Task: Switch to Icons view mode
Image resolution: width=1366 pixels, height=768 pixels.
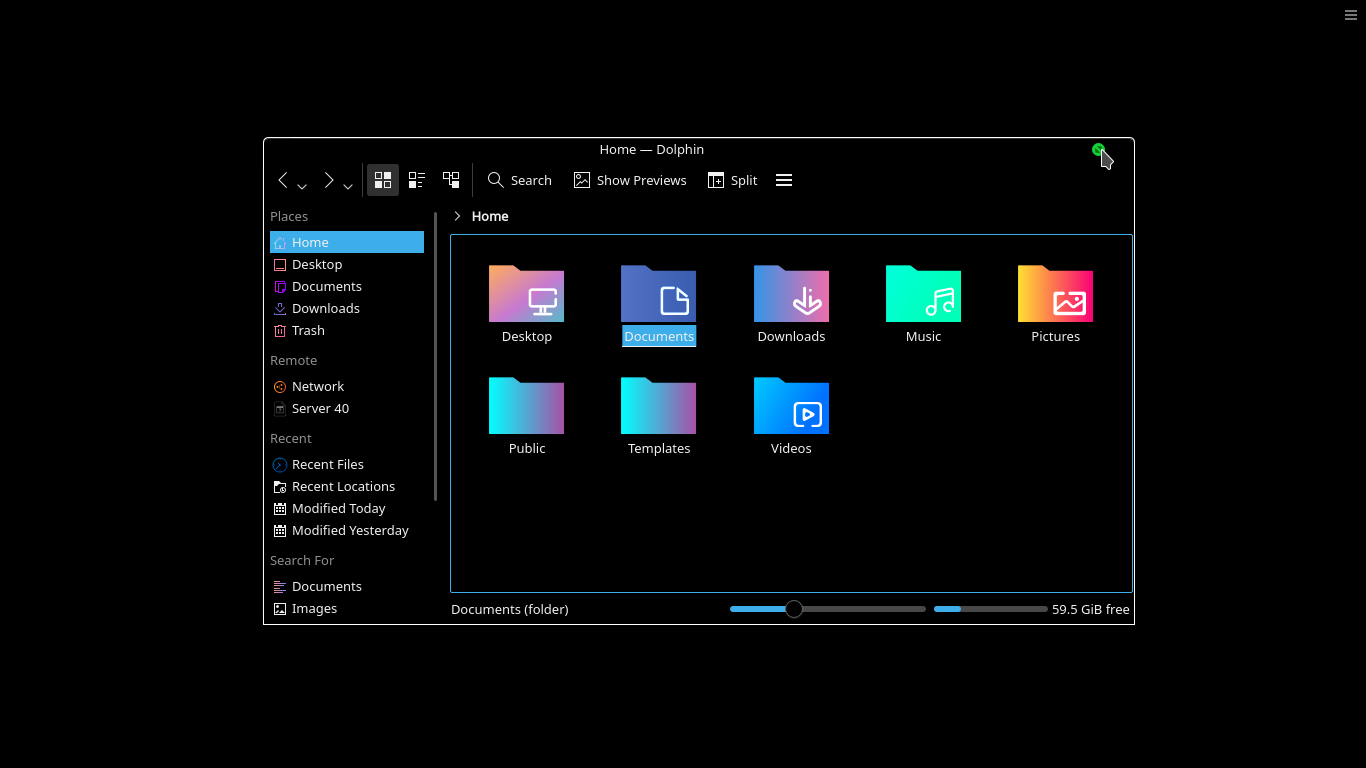Action: (383, 180)
